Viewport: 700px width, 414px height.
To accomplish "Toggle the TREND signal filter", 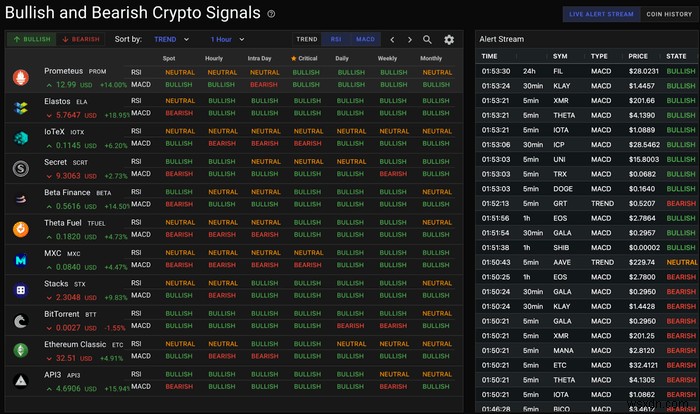I will click(x=307, y=39).
